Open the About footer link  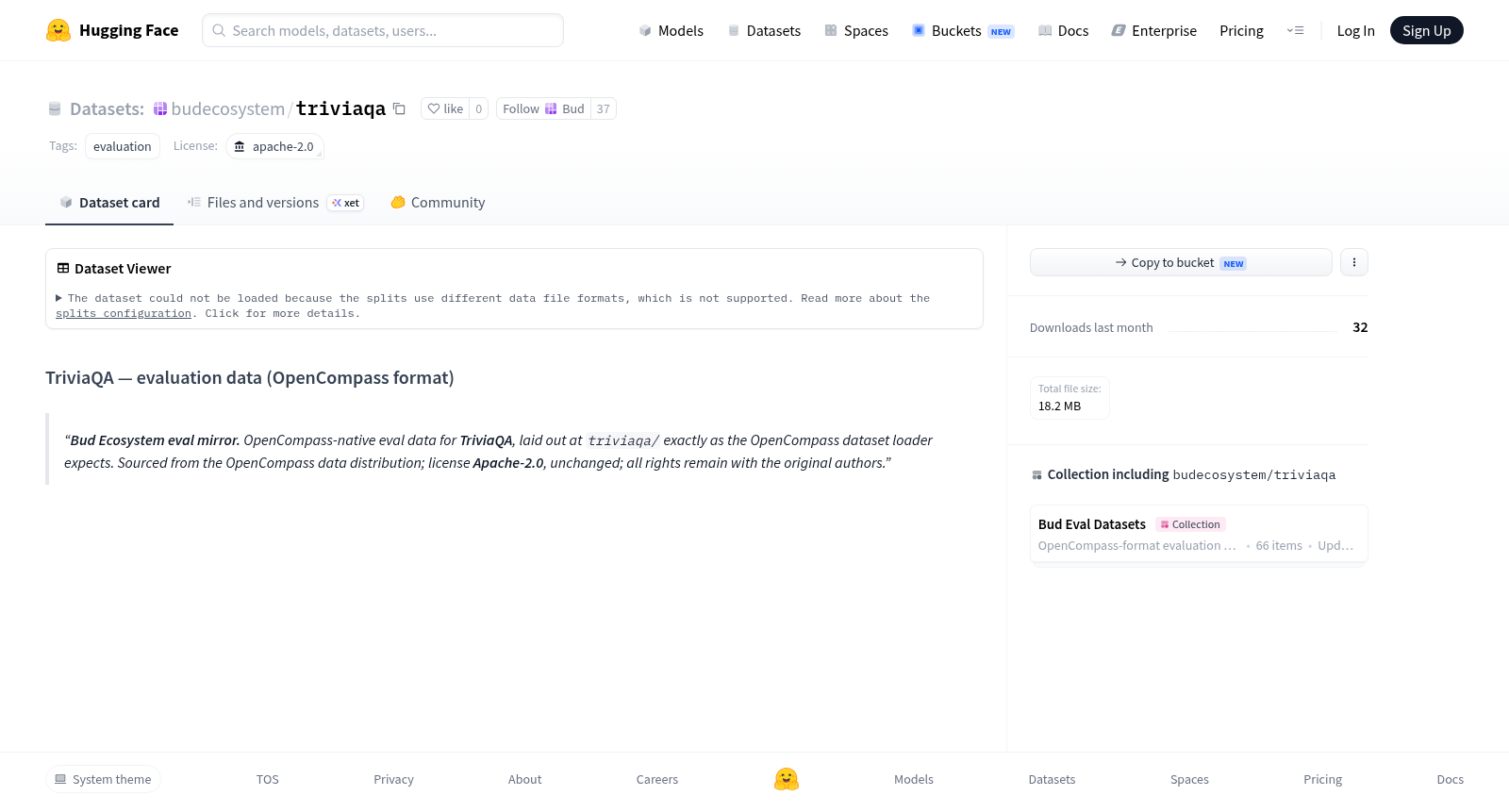pyautogui.click(x=524, y=779)
